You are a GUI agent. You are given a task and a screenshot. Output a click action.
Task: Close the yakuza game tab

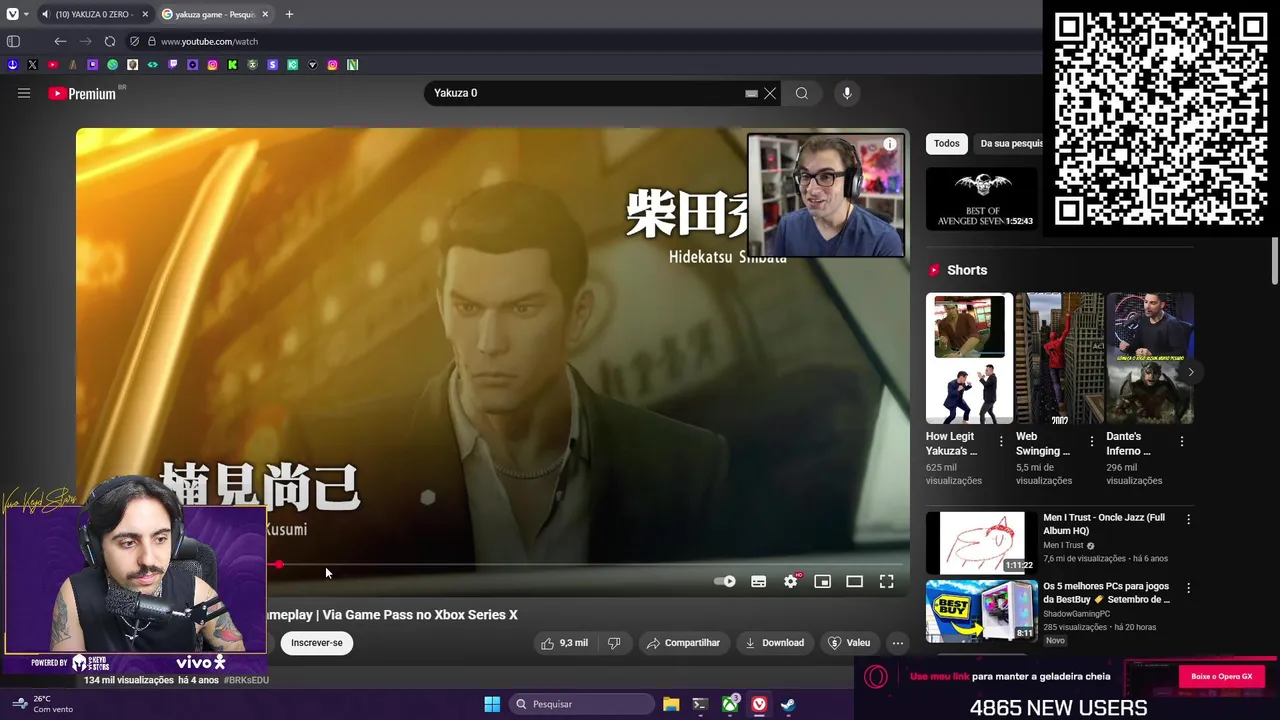[x=265, y=14]
